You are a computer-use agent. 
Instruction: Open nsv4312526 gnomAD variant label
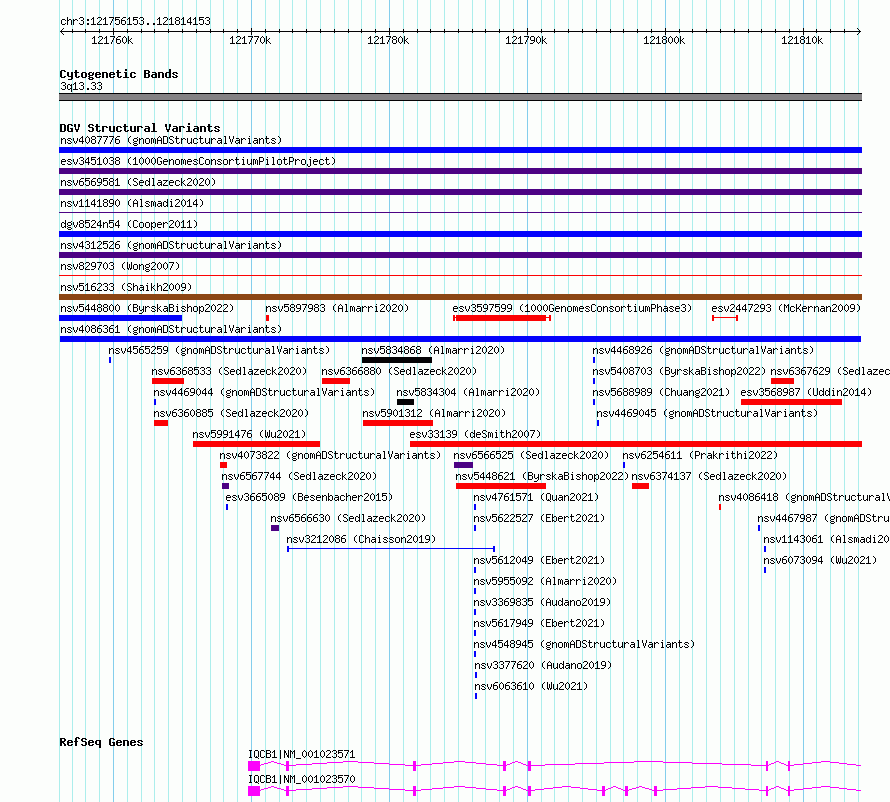tap(171, 245)
